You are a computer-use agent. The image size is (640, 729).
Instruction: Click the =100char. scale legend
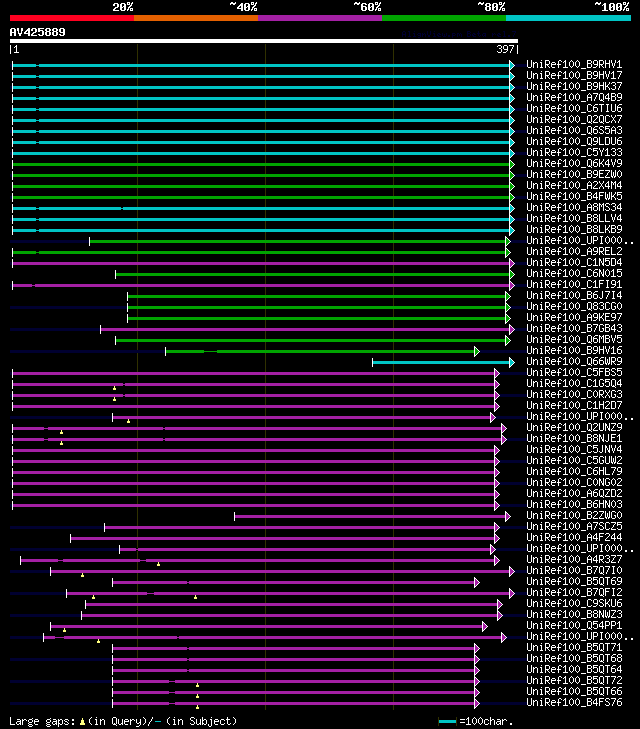pyautogui.click(x=476, y=722)
